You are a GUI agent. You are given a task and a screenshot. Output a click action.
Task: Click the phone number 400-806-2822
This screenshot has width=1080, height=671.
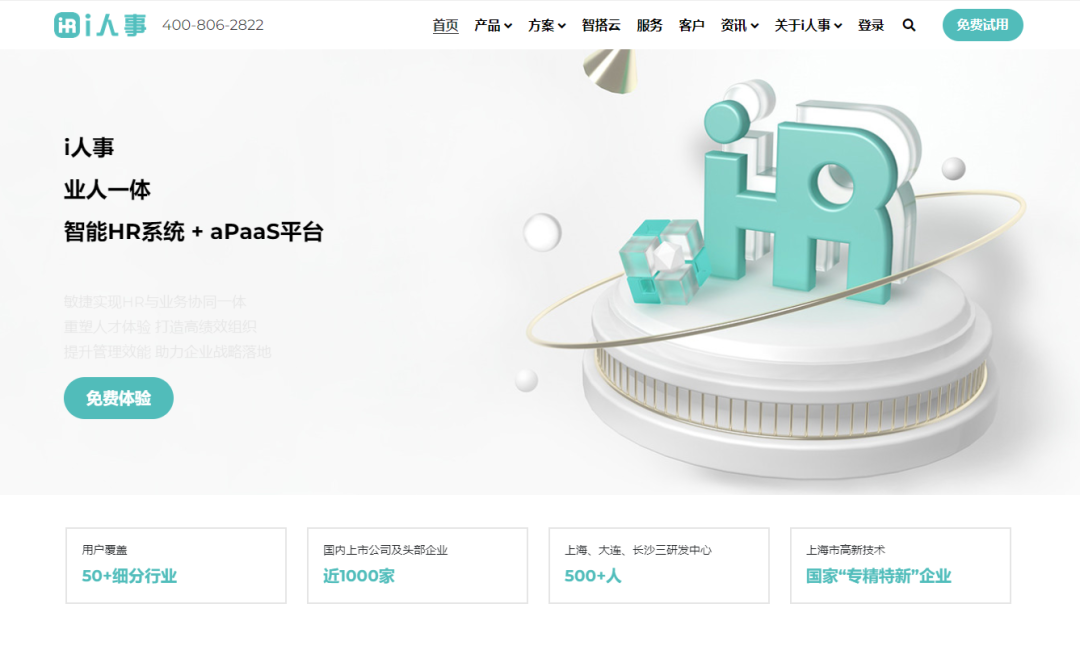pyautogui.click(x=213, y=25)
